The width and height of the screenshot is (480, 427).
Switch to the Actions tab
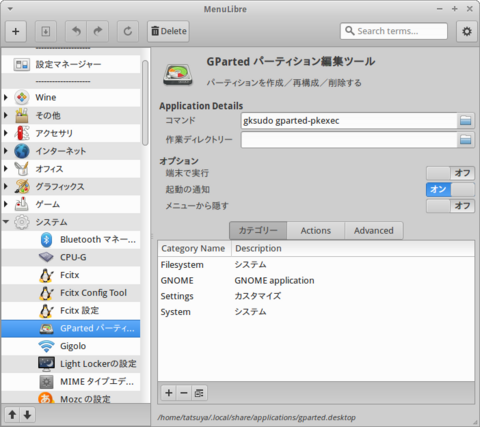tap(316, 230)
